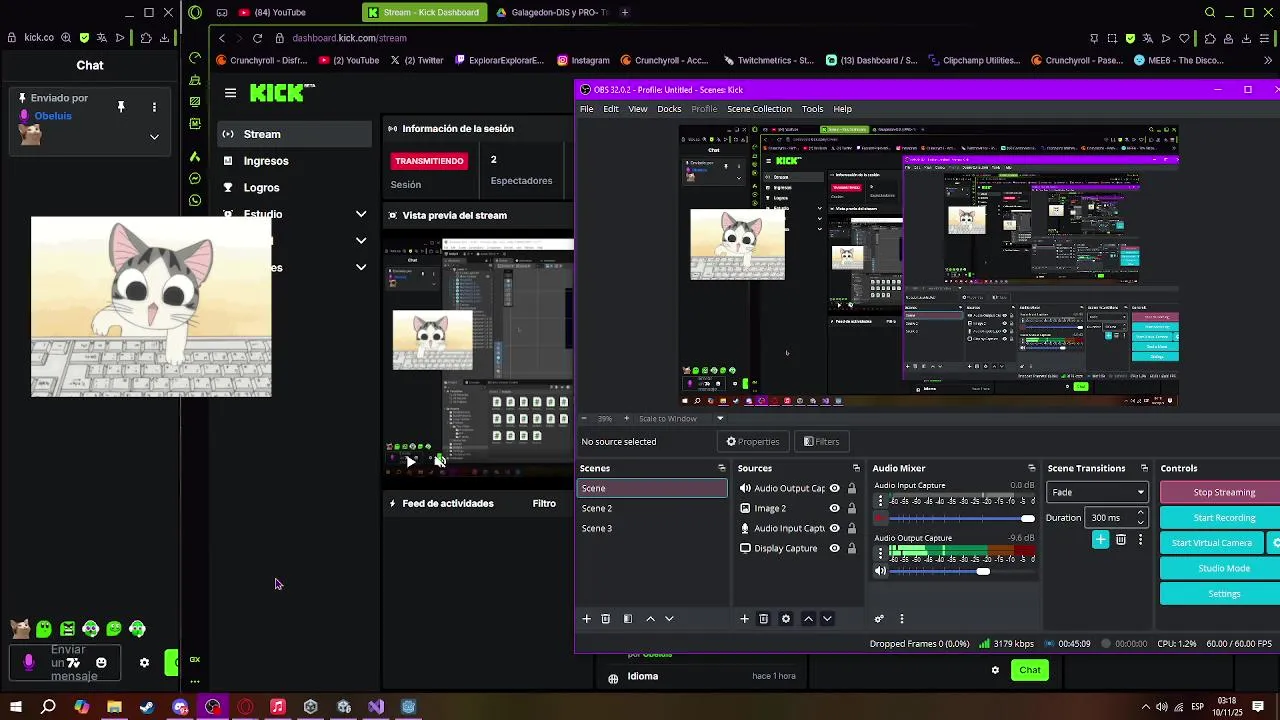This screenshot has height=720, width=1280.
Task: Remove transition with Scene Transitions trash icon
Action: point(1120,540)
